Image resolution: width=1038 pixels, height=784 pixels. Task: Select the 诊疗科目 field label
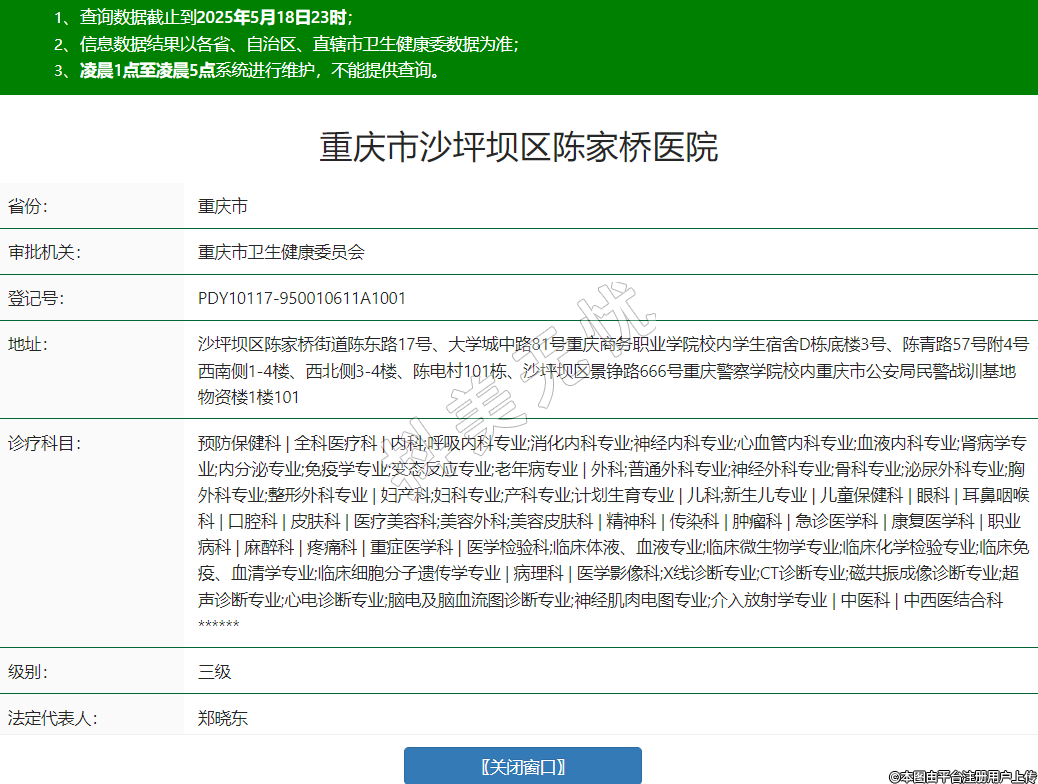(x=44, y=442)
